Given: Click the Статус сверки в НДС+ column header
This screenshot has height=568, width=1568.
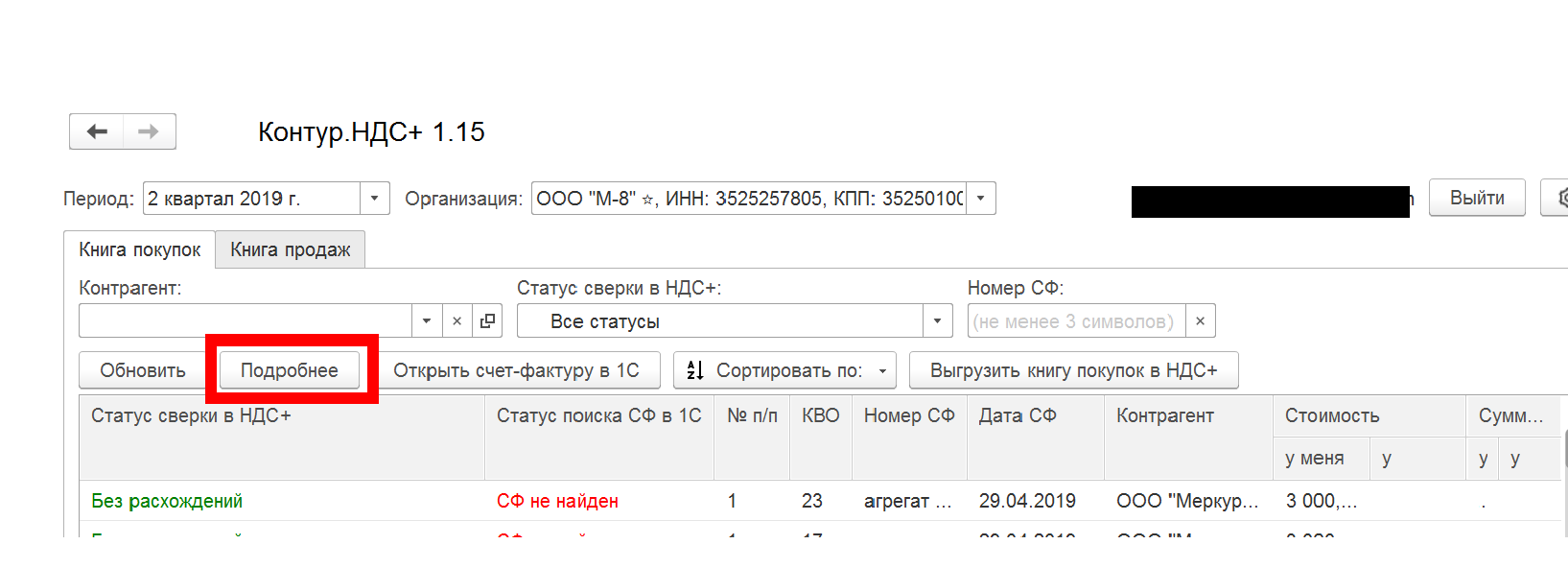Looking at the screenshot, I should tap(282, 438).
